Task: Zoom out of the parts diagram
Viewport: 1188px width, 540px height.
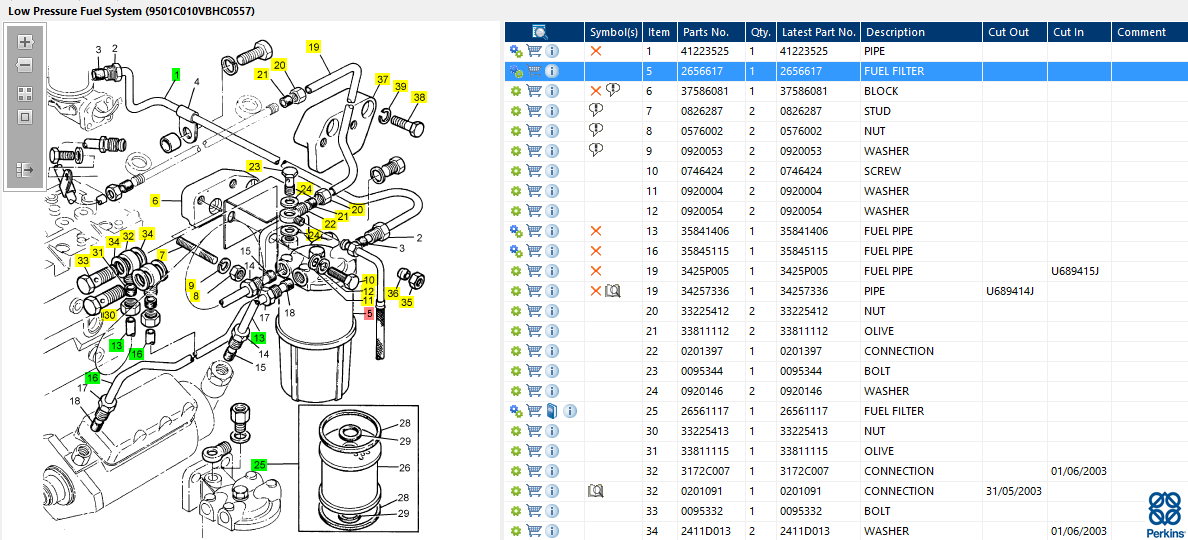Action: pyautogui.click(x=26, y=65)
